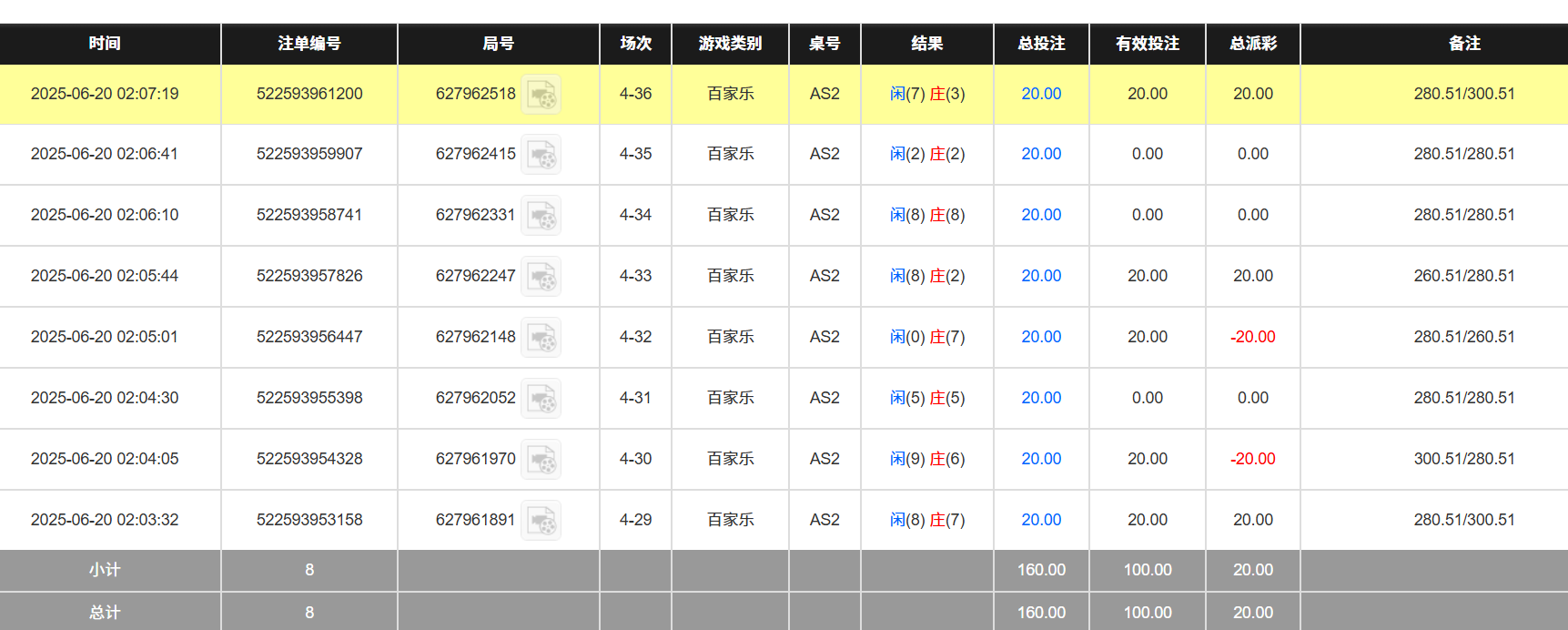
Task: Open blue 20.00 bet link in row 4-33
Action: (x=1040, y=276)
